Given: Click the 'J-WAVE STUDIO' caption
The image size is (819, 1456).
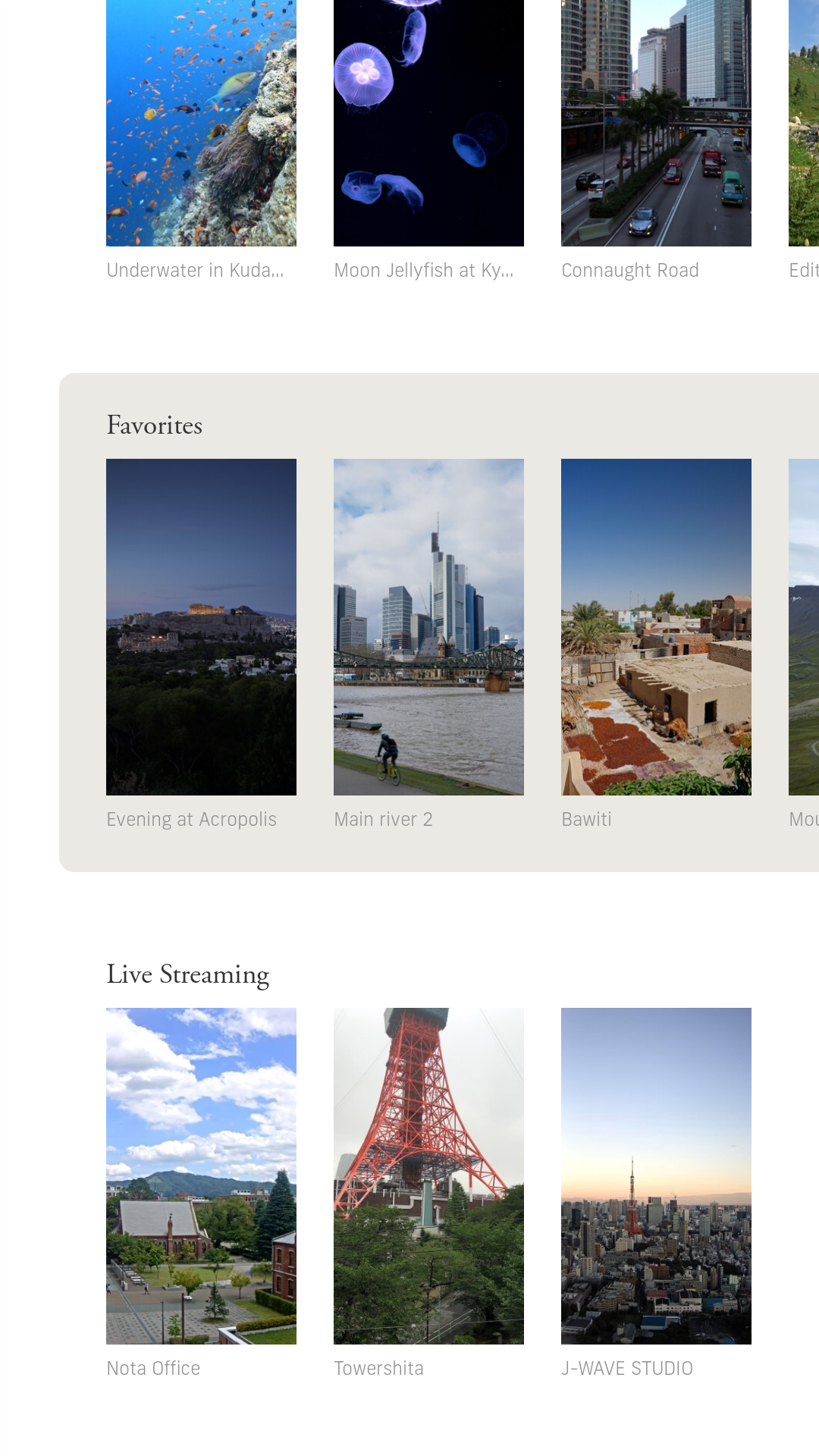Looking at the screenshot, I should pyautogui.click(x=627, y=1369).
